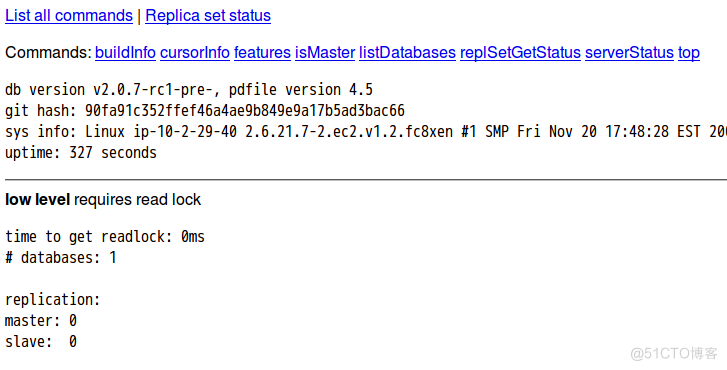Click the uptime 327 seconds line

coord(81,153)
